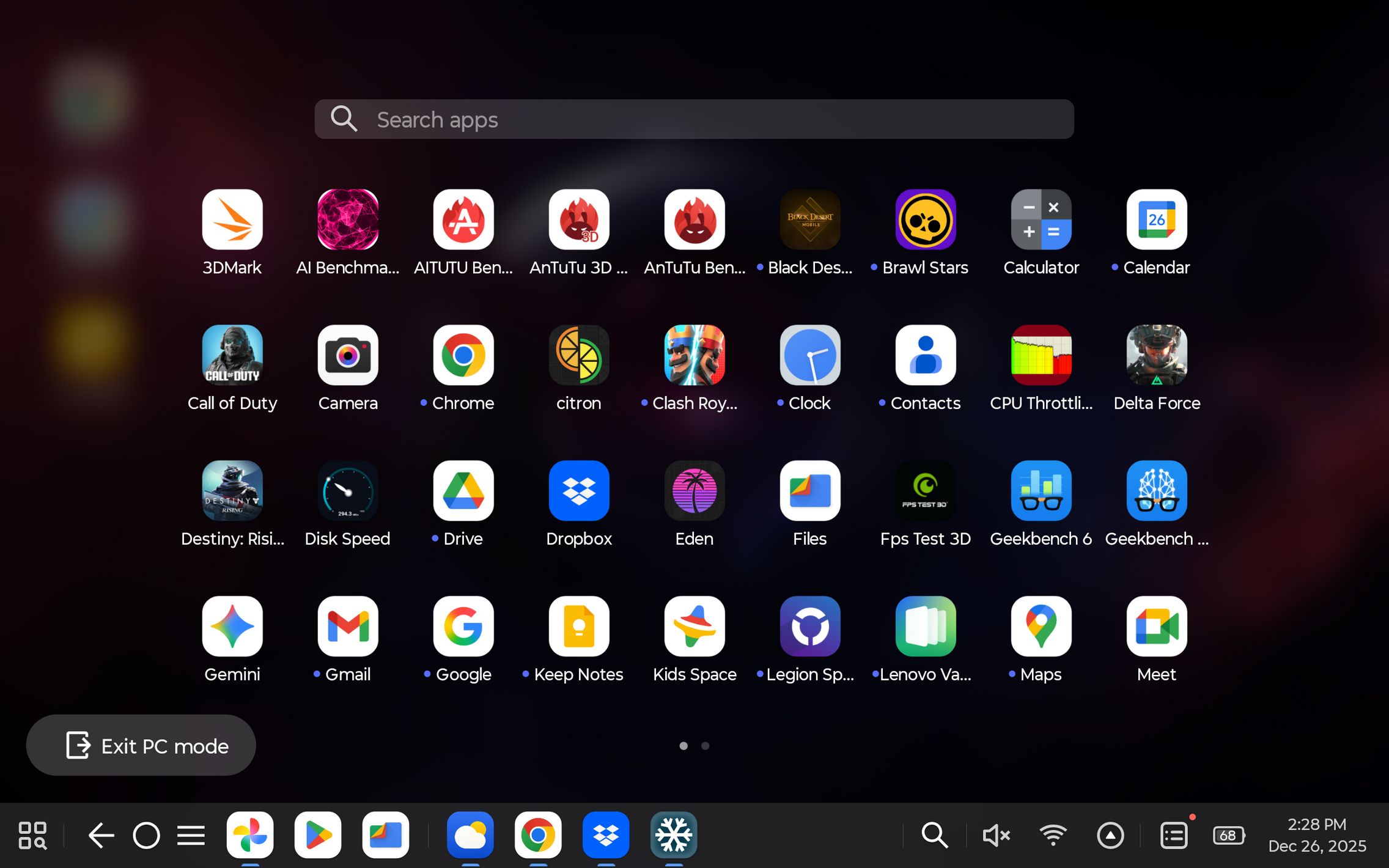Viewport: 1389px width, 868px height.
Task: Launch Fps Test 3D app
Action: (x=925, y=491)
